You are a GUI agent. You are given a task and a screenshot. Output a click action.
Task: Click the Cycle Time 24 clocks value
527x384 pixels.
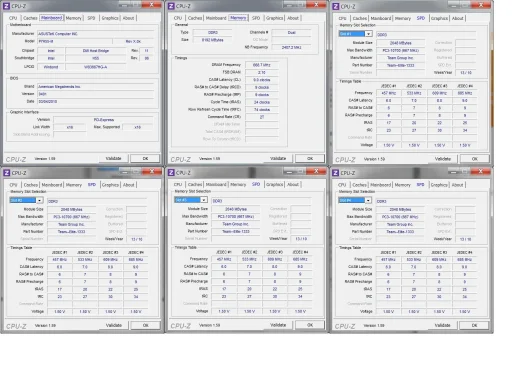[x=262, y=102]
